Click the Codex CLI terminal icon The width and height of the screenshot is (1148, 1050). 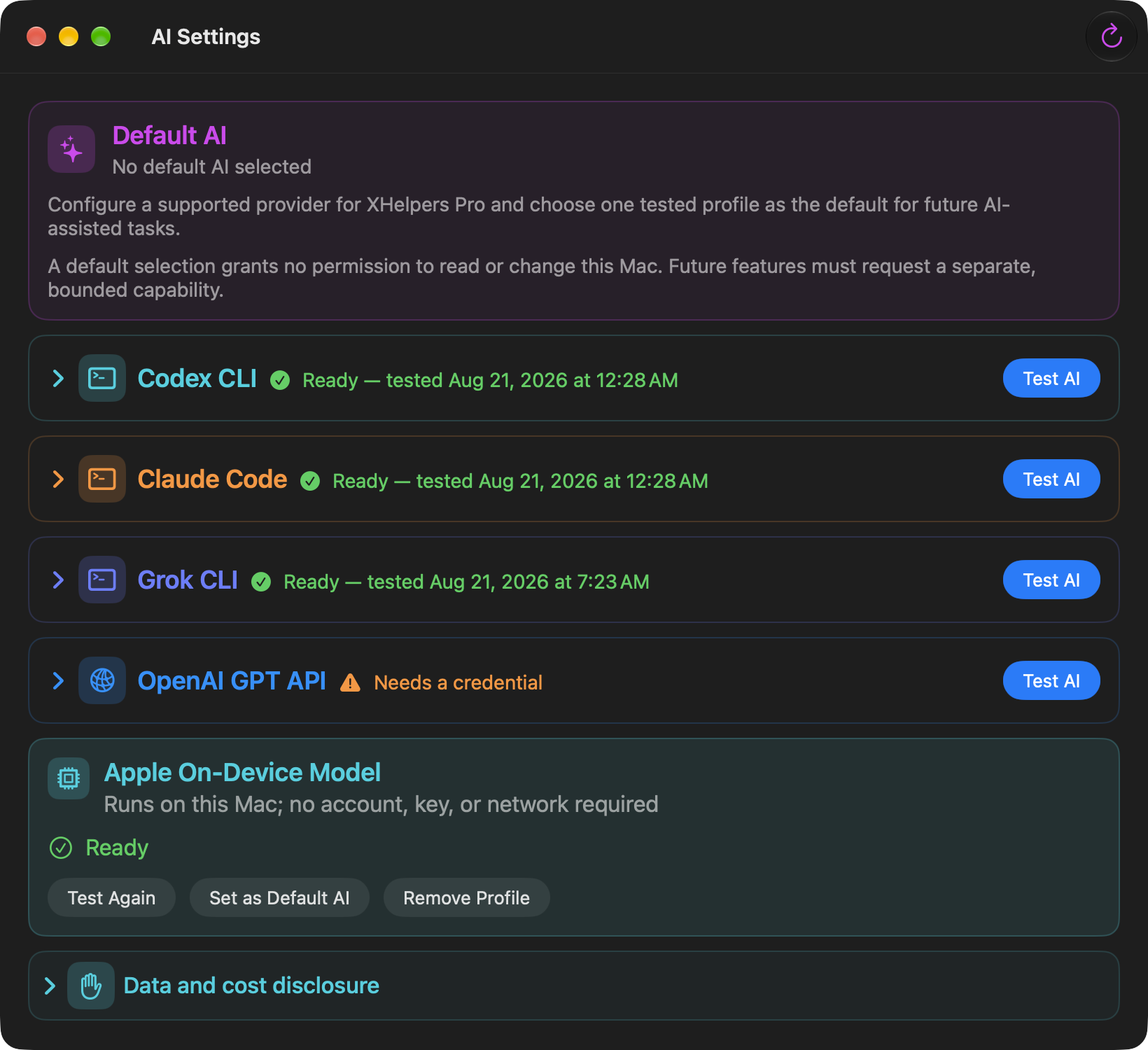[102, 378]
